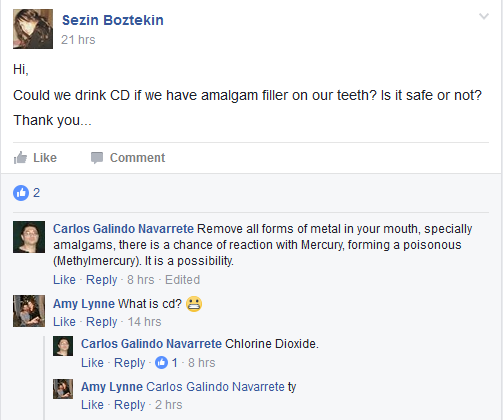Show edit history via Edited label
The height and width of the screenshot is (420, 503).
(182, 280)
